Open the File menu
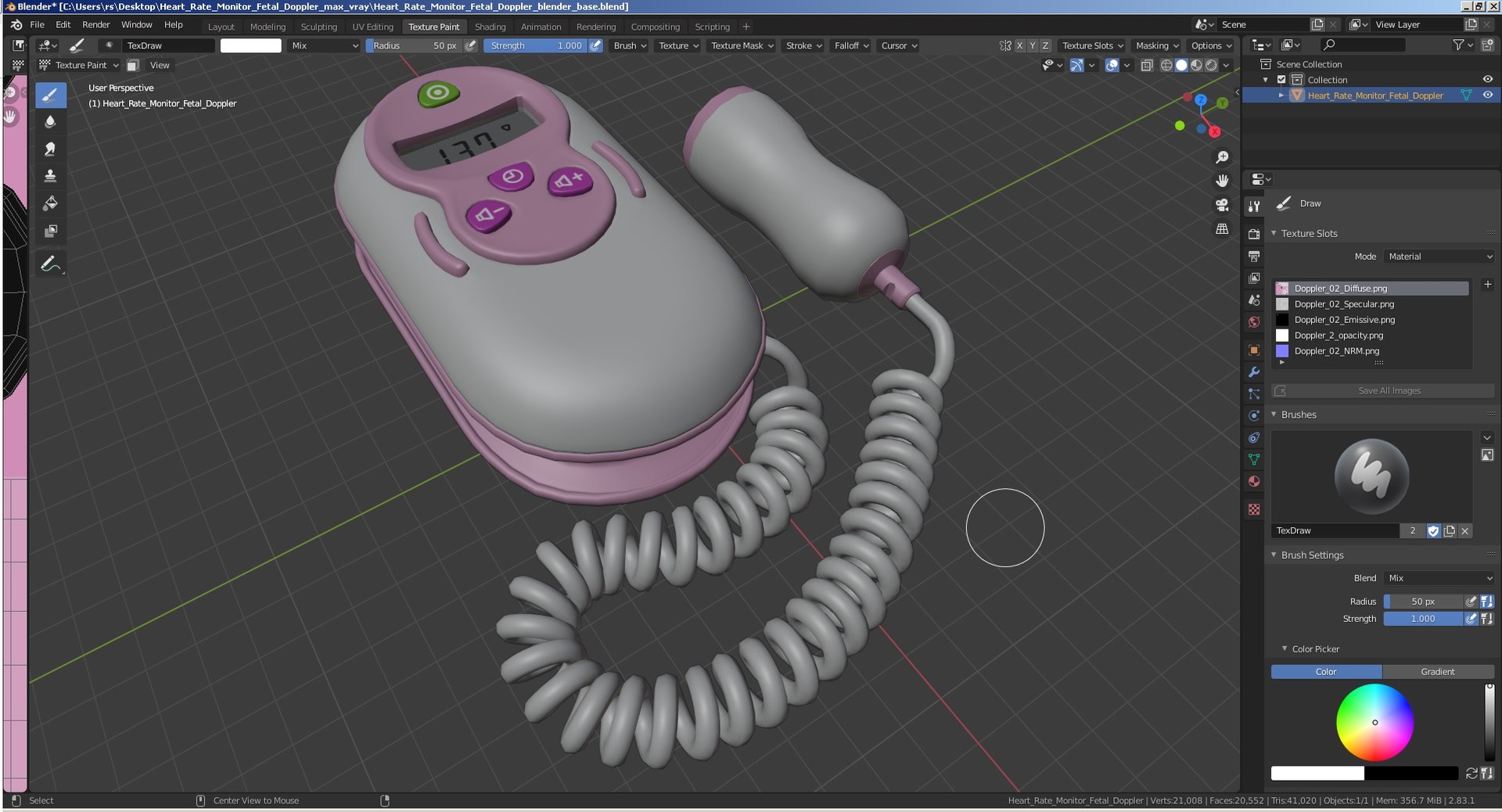Image resolution: width=1502 pixels, height=812 pixels. 37,25
